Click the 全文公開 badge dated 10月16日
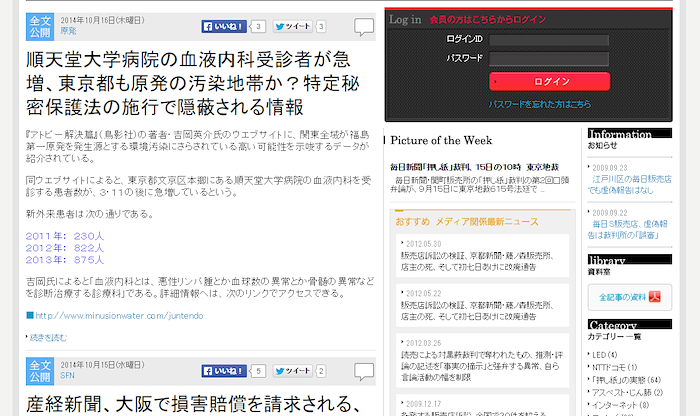Screen dimensions: 700x416 (x=40, y=27)
